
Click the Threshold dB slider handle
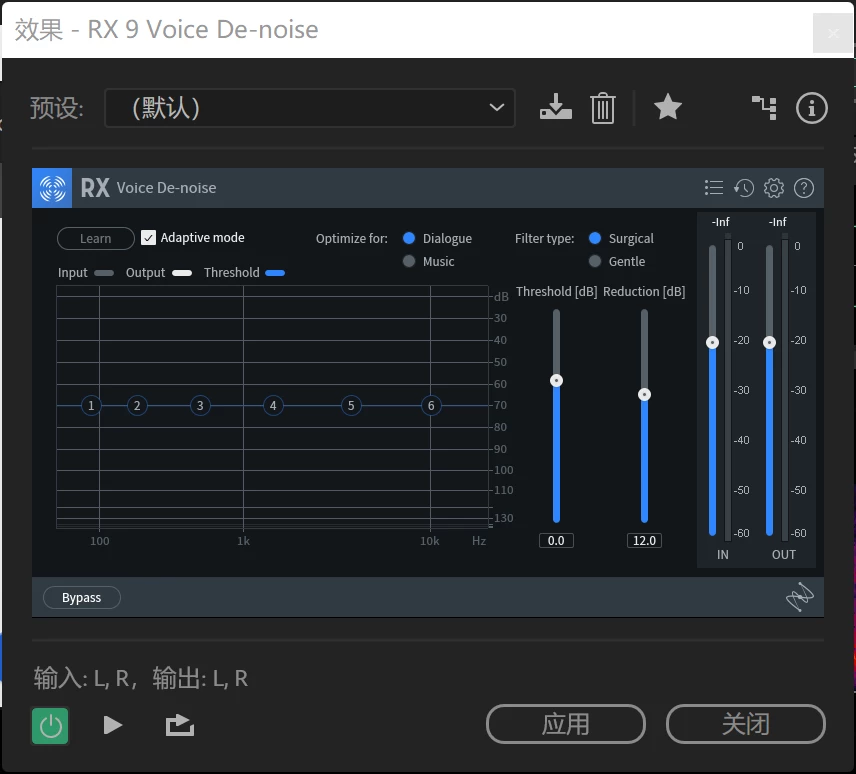[556, 380]
